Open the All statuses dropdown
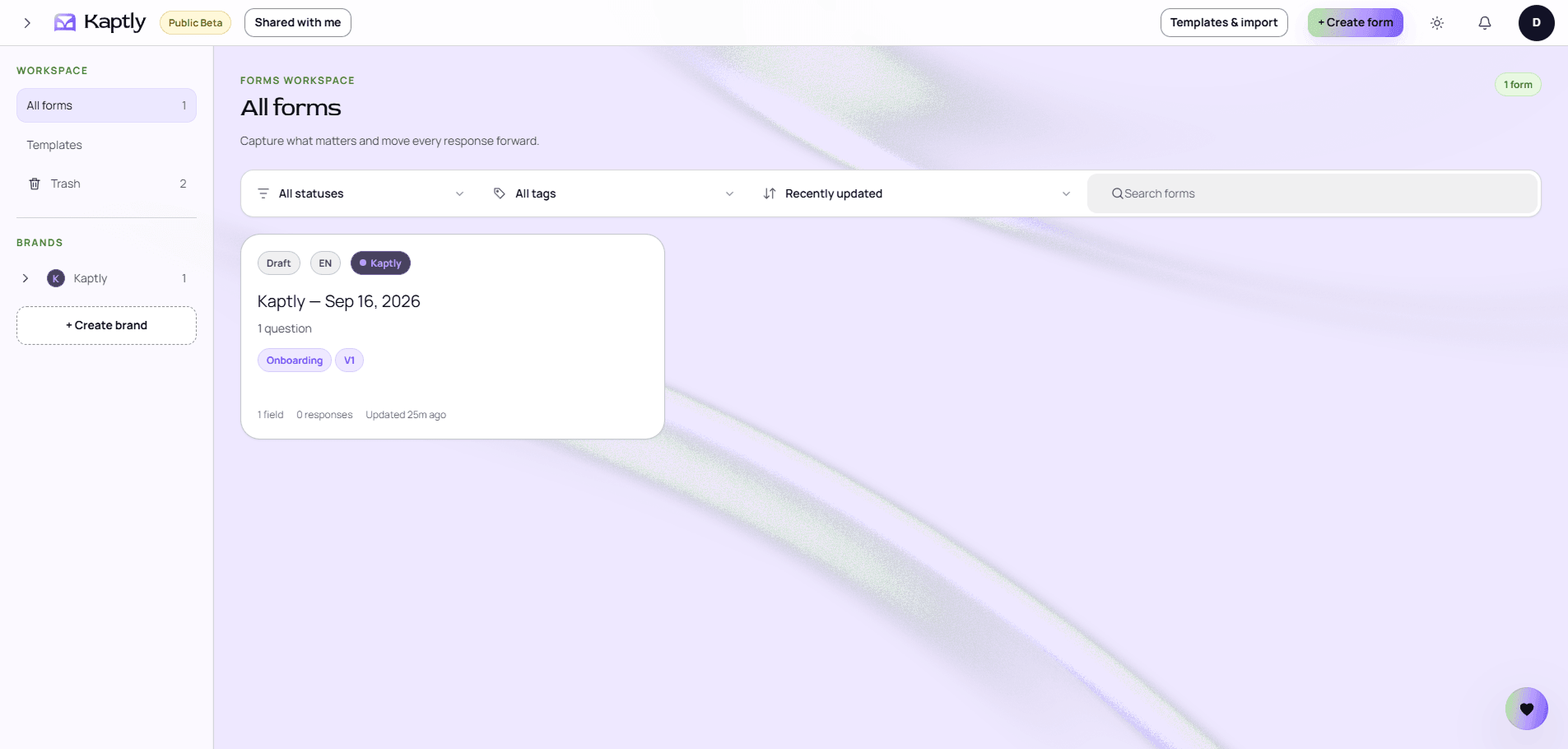The height and width of the screenshot is (749, 1568). 361,193
